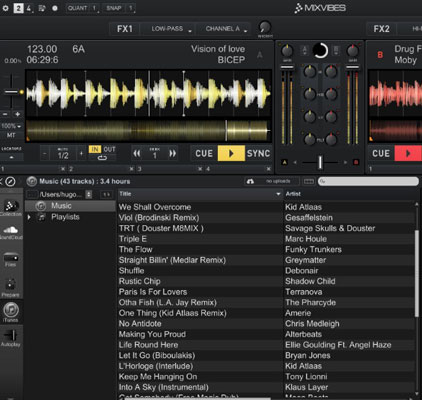Toggle the MT master tempo button
This screenshot has width=422, height=400.
click(11, 135)
